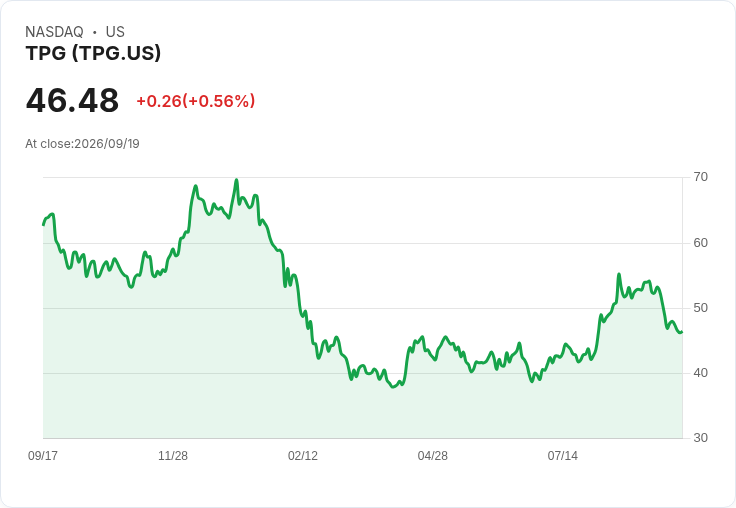Click the 60 y-axis price label
The width and height of the screenshot is (736, 508).
coord(700,243)
